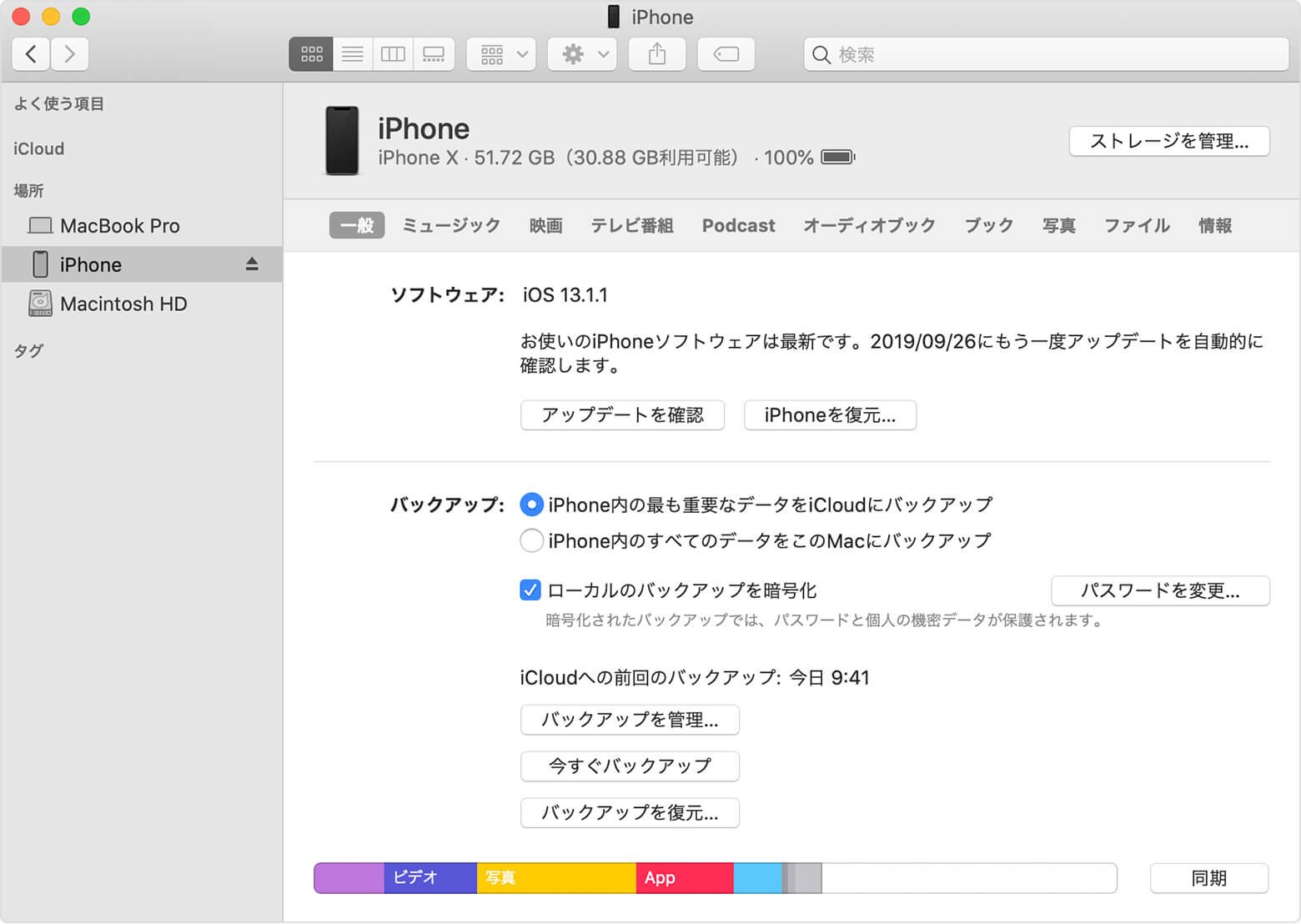Select Macintosh HD in the sidebar

[142, 304]
